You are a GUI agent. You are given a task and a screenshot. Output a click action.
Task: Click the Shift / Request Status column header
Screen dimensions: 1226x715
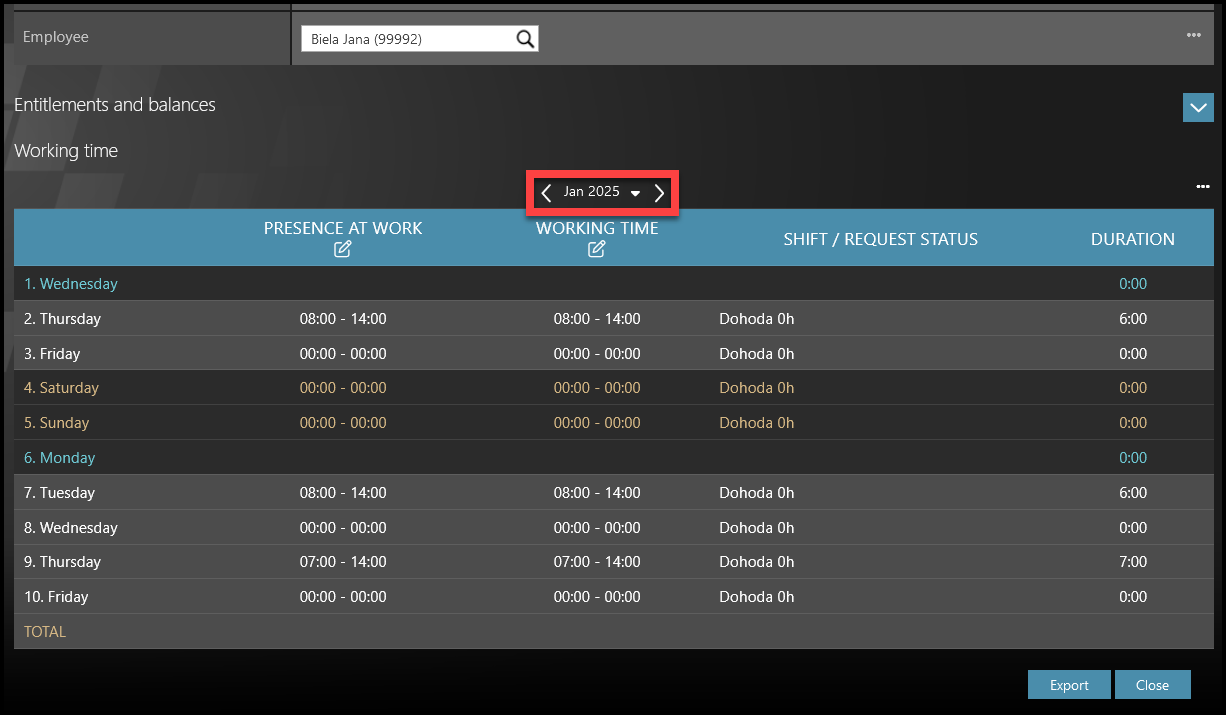[880, 239]
